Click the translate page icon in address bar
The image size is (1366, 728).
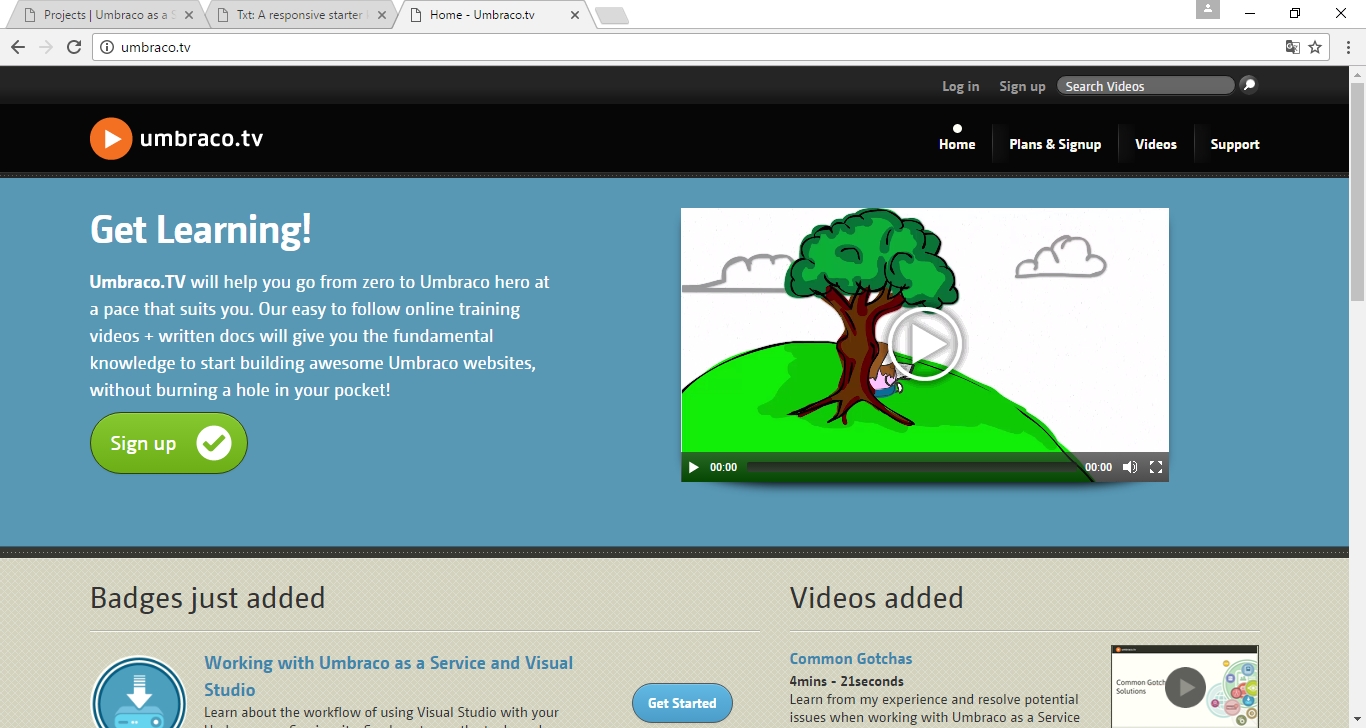pyautogui.click(x=1292, y=47)
